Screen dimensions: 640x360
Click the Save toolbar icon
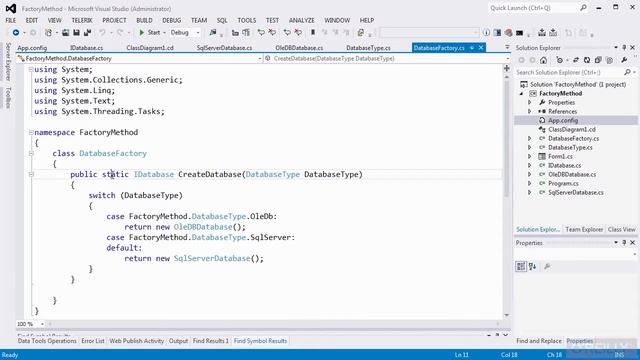76,32
